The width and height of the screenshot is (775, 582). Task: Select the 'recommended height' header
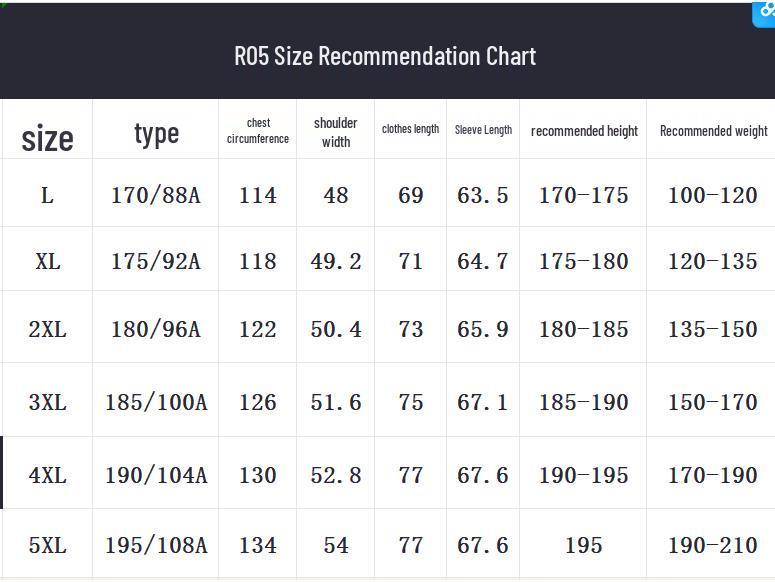584,131
